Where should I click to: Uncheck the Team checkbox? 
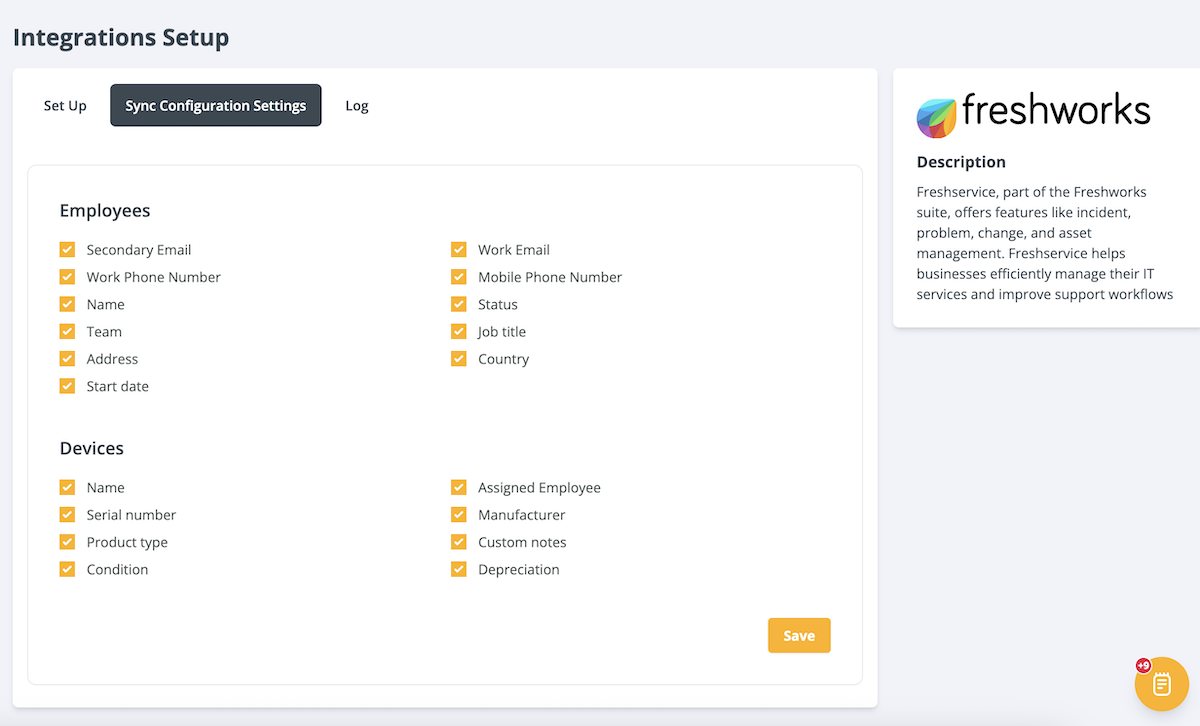coord(68,332)
